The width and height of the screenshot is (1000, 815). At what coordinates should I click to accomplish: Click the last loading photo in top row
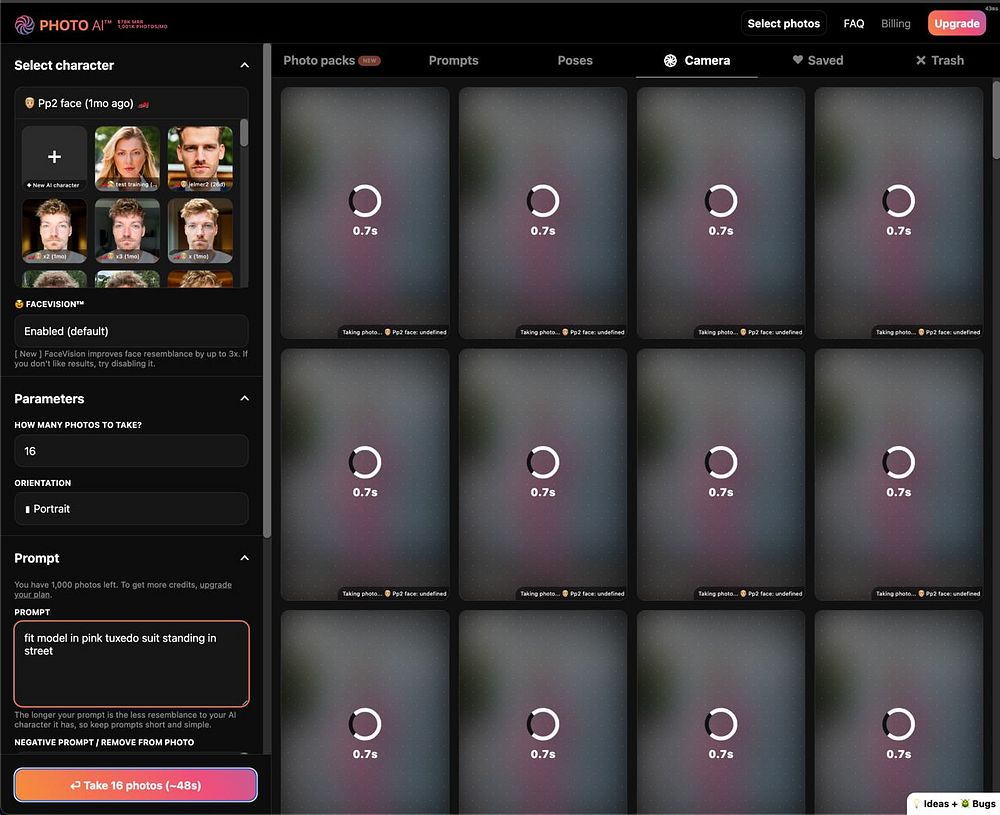(x=899, y=213)
